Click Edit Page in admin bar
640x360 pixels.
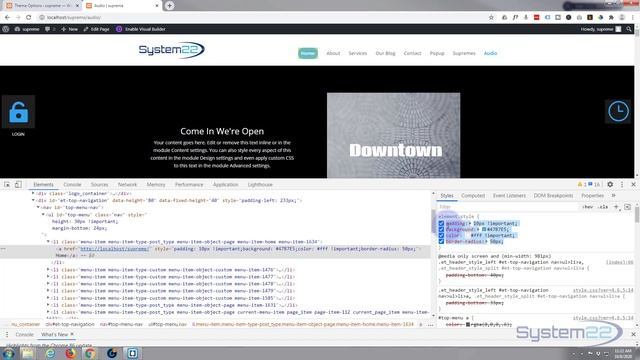coord(96,29)
